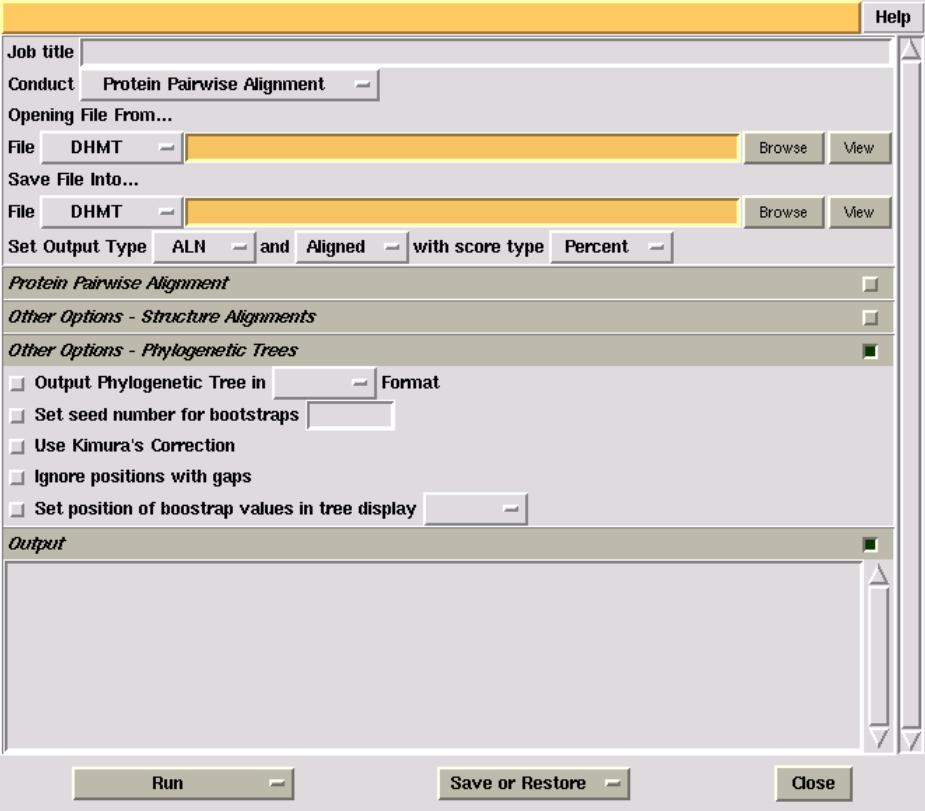Screen dimensions: 925x811
Task: Open the Percent score type dropdown
Action: tap(611, 247)
